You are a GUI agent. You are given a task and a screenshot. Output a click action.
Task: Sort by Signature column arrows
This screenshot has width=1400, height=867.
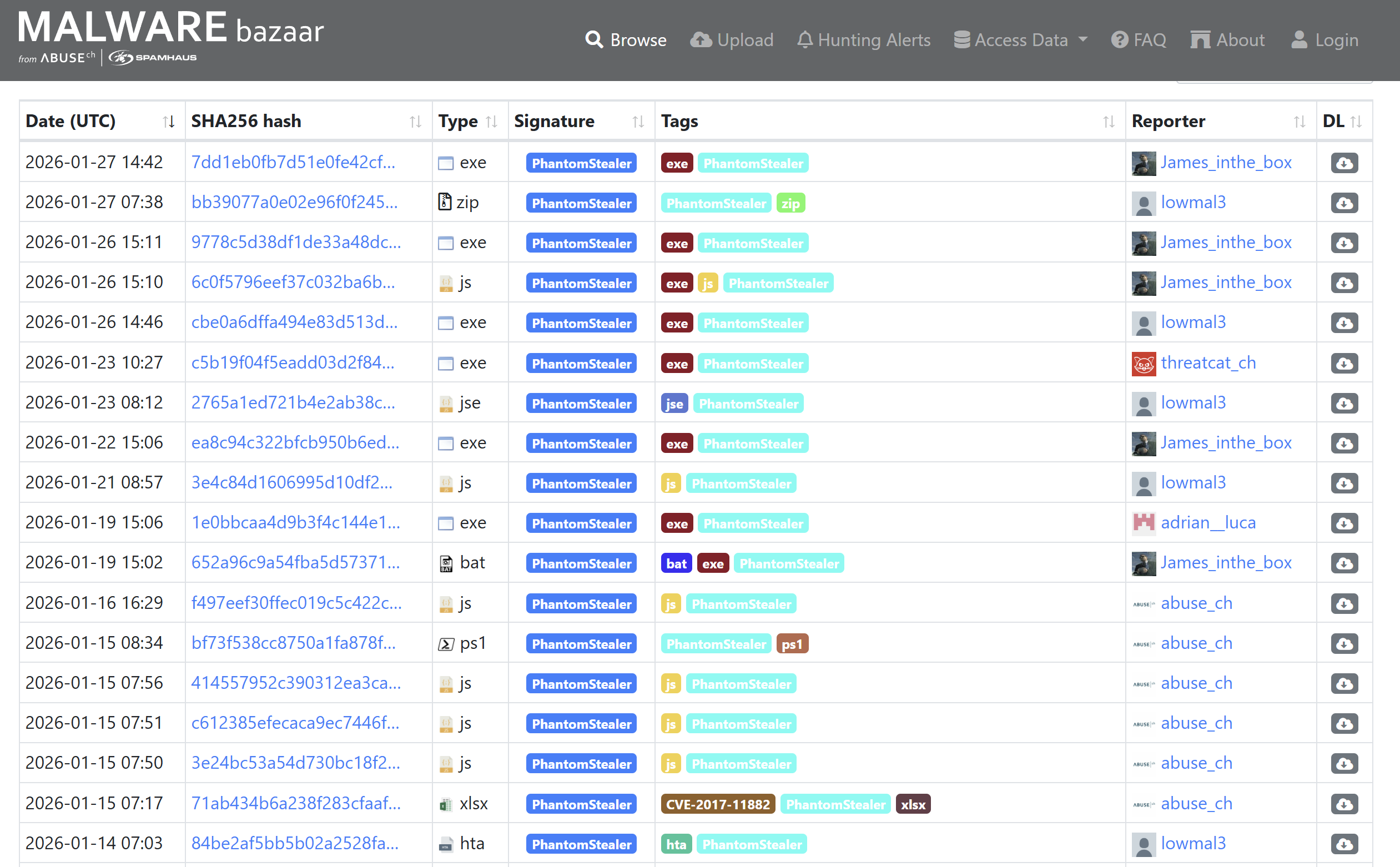[x=638, y=122]
